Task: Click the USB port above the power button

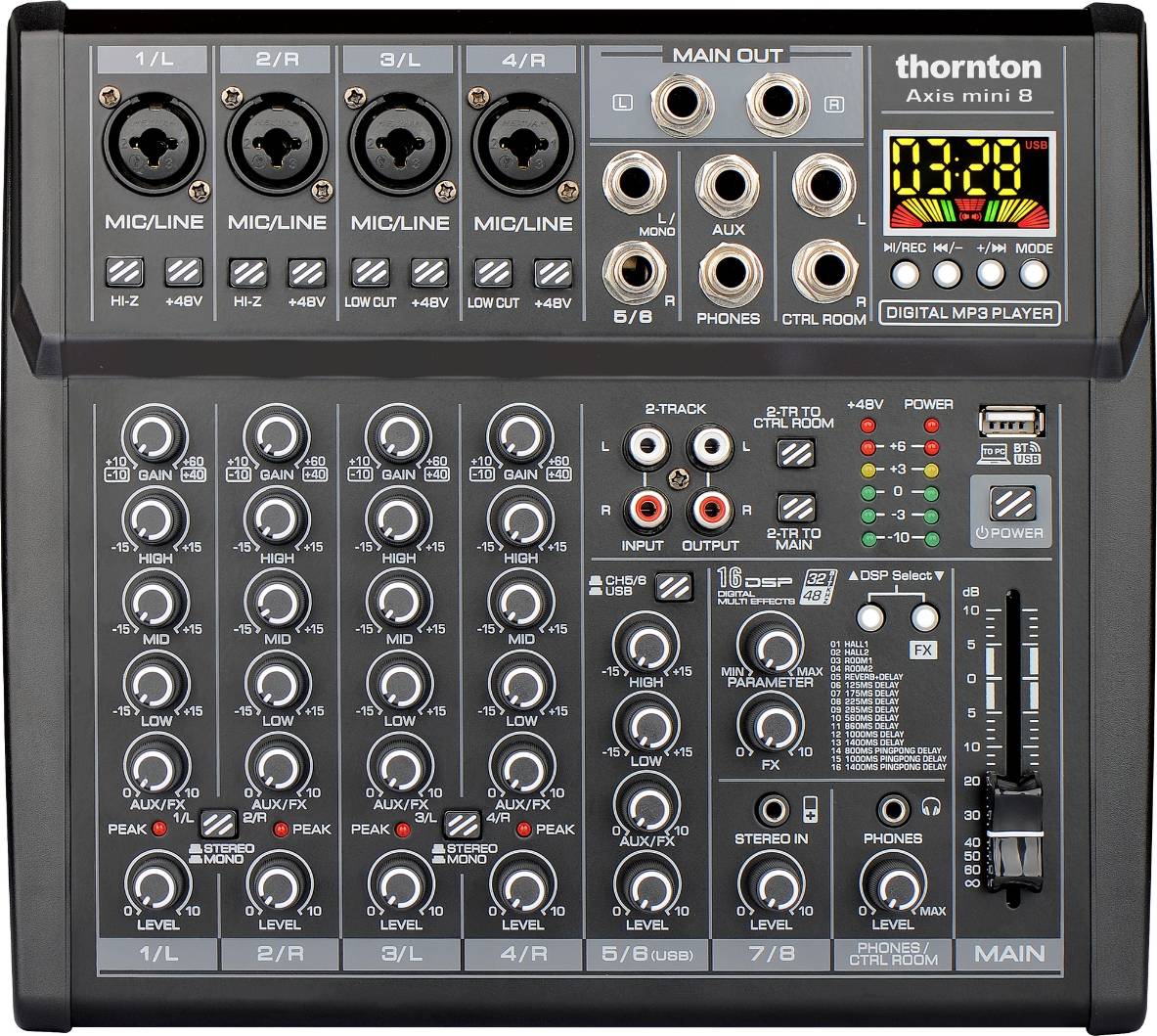Action: click(x=1011, y=423)
